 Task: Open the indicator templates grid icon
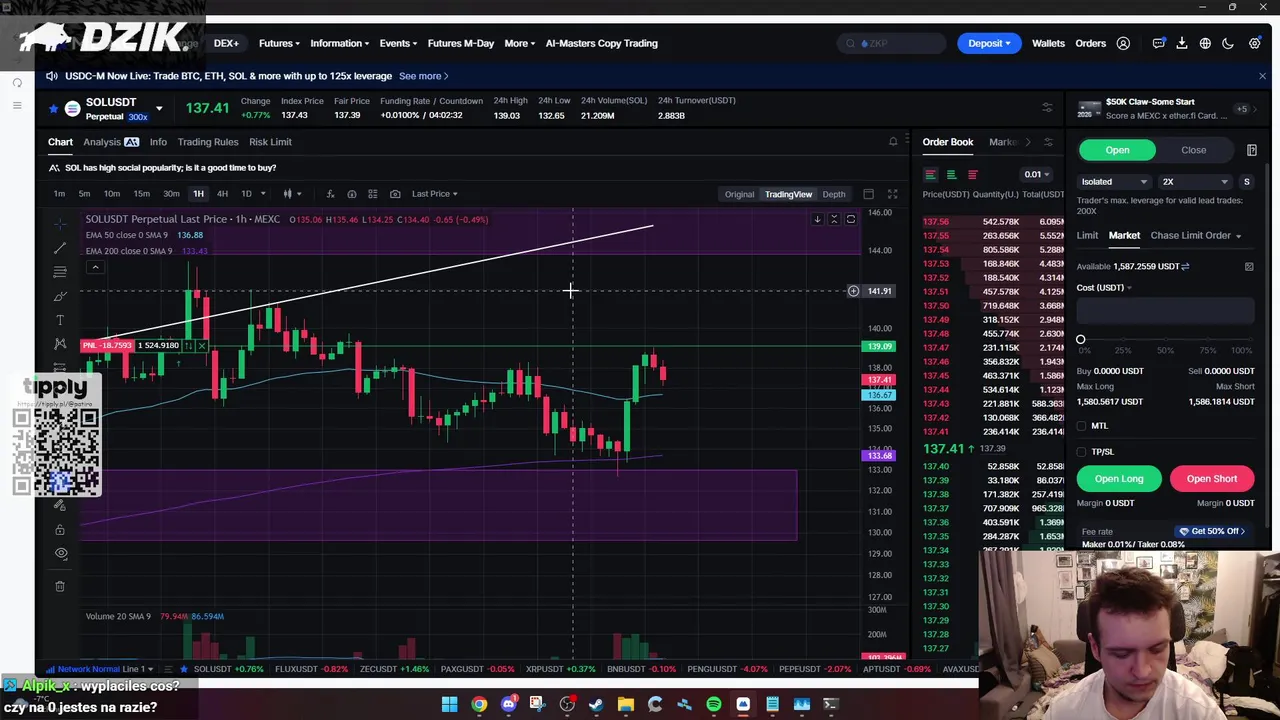tap(373, 194)
